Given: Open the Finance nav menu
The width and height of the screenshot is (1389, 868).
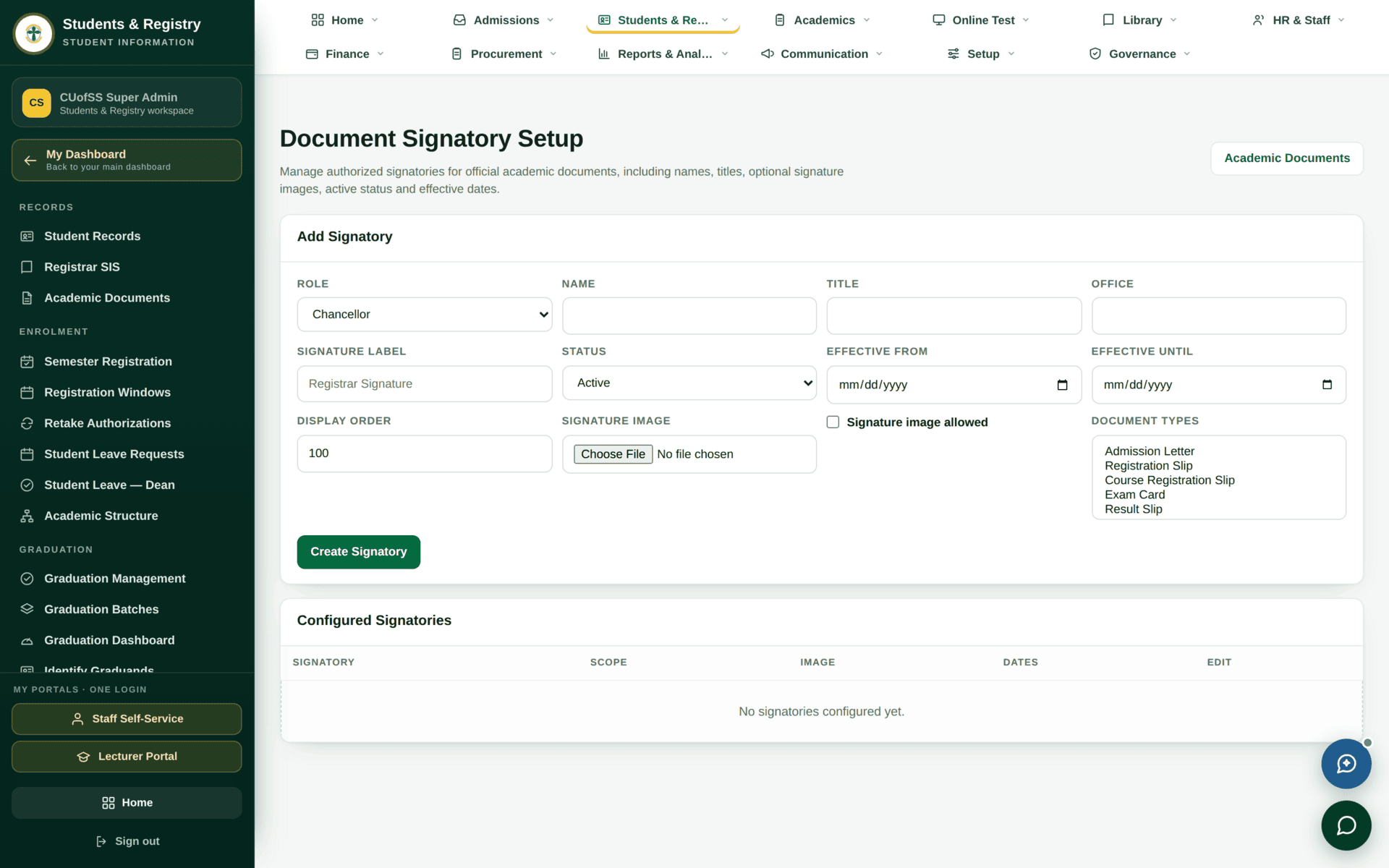Looking at the screenshot, I should click(345, 54).
